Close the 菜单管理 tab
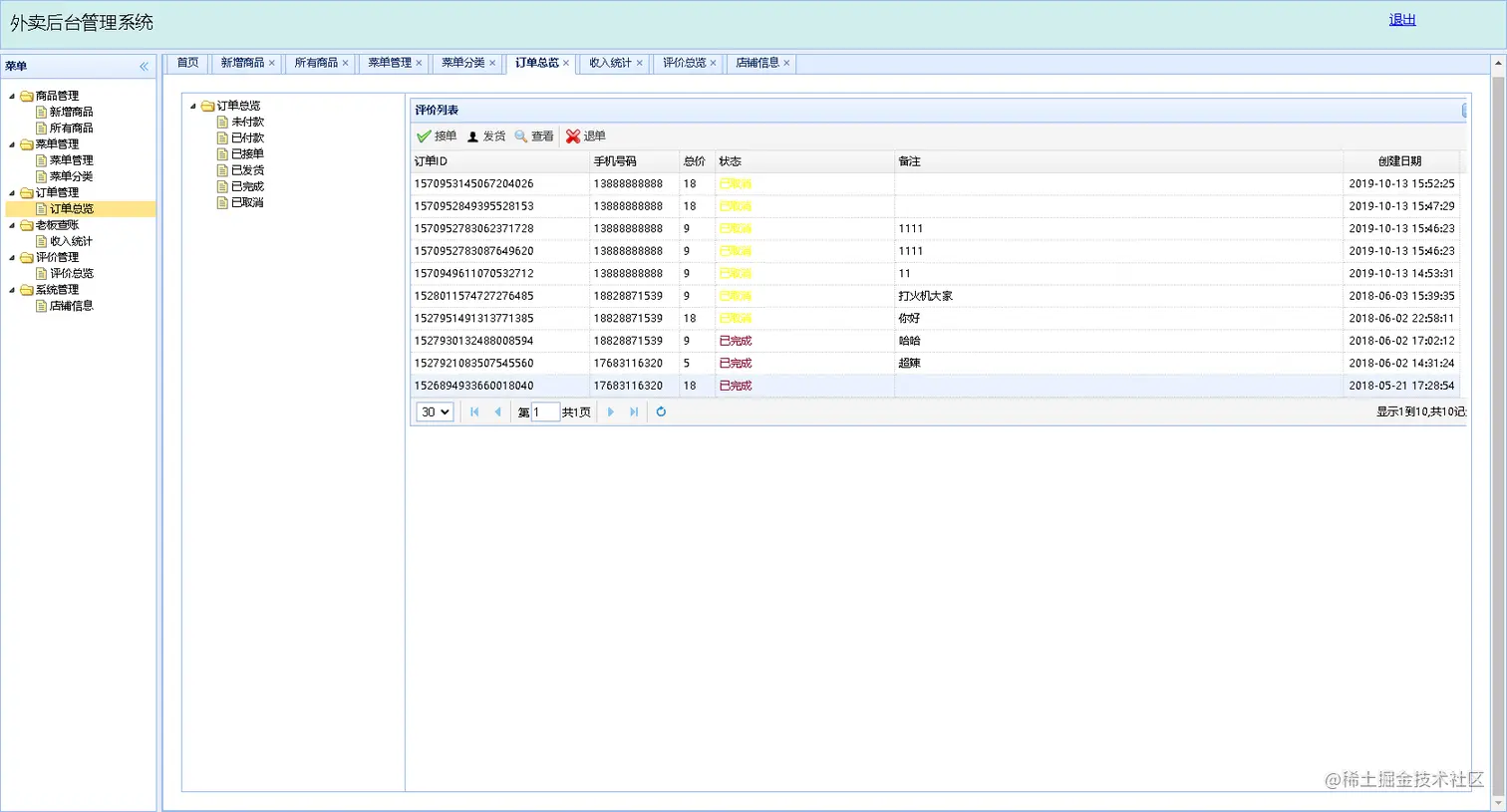The width and height of the screenshot is (1507, 812). click(x=419, y=63)
